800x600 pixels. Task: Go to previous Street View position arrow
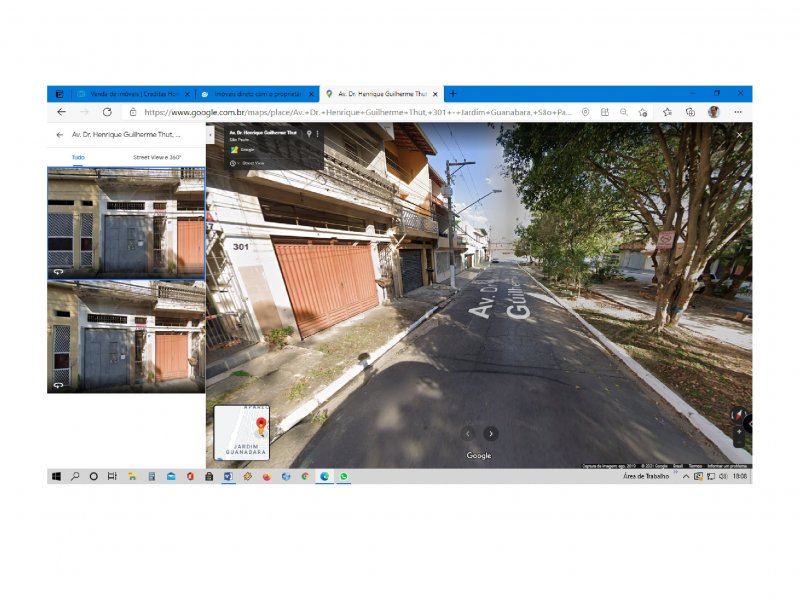click(467, 434)
